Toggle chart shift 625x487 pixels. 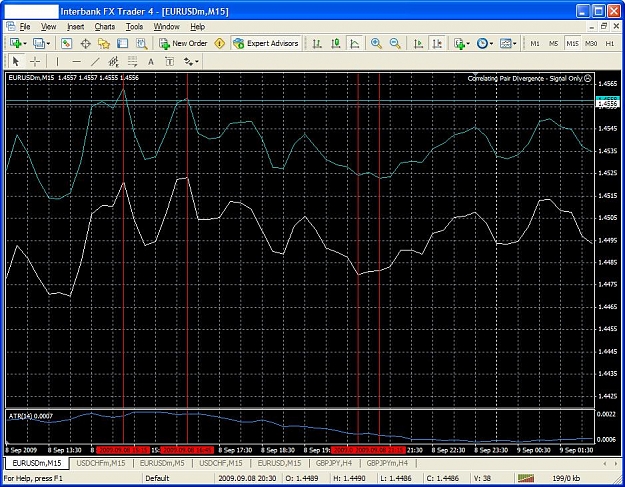pos(437,43)
